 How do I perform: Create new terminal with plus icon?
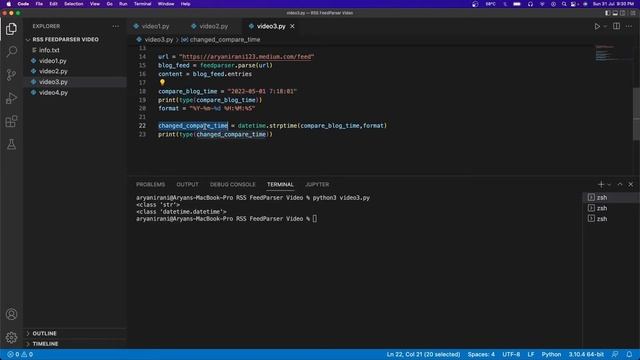(x=600, y=184)
